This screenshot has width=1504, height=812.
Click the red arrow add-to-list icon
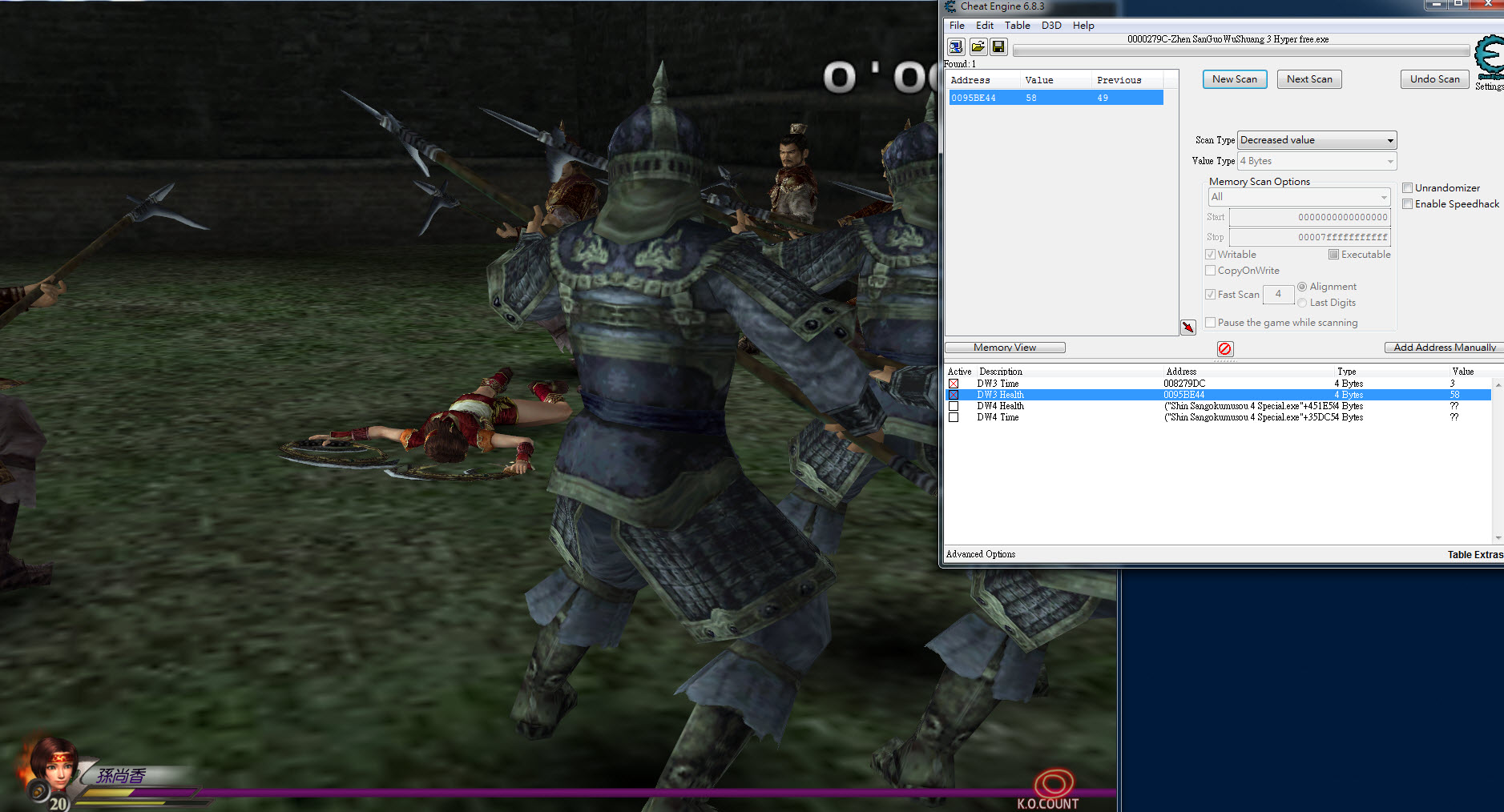click(x=1187, y=327)
